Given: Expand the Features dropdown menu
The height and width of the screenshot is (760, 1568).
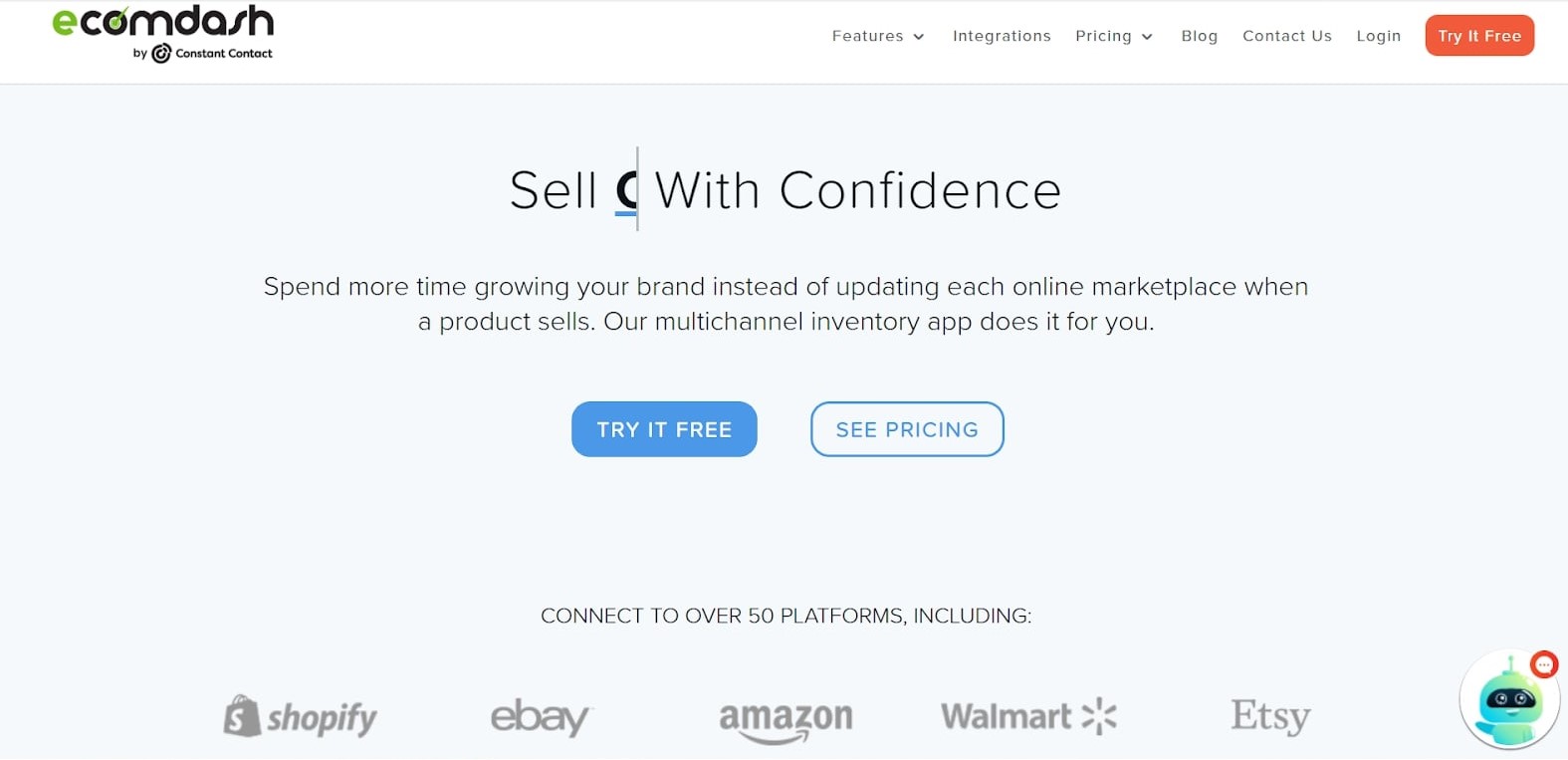Looking at the screenshot, I should pos(878,36).
